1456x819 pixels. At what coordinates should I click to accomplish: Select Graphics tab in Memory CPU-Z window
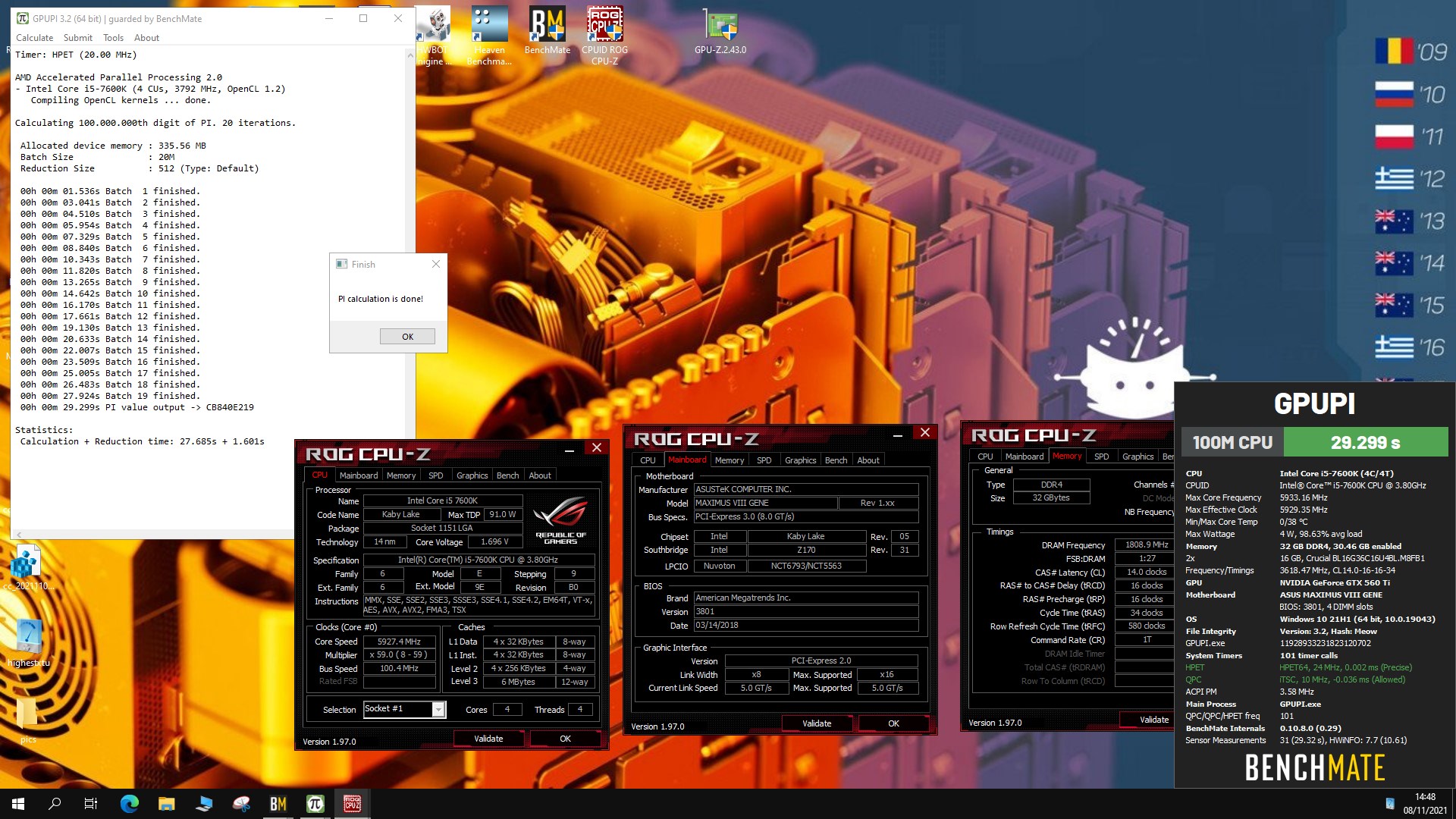1137,457
